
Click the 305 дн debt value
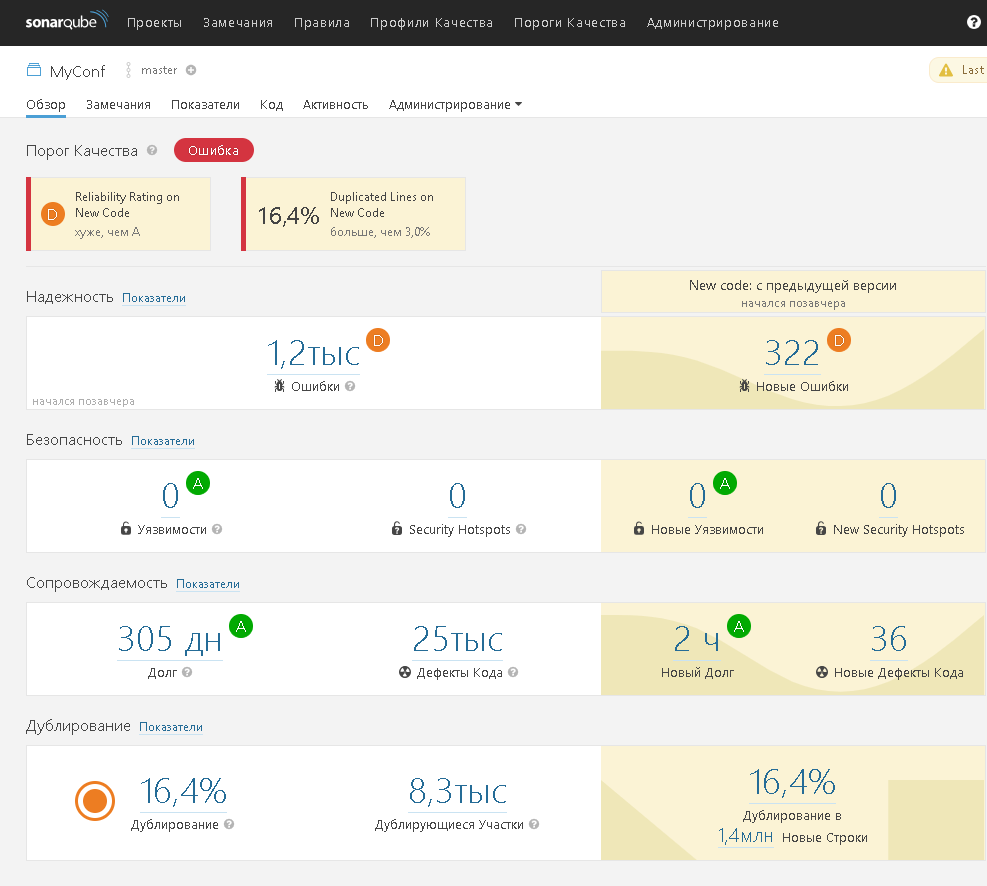tap(170, 639)
